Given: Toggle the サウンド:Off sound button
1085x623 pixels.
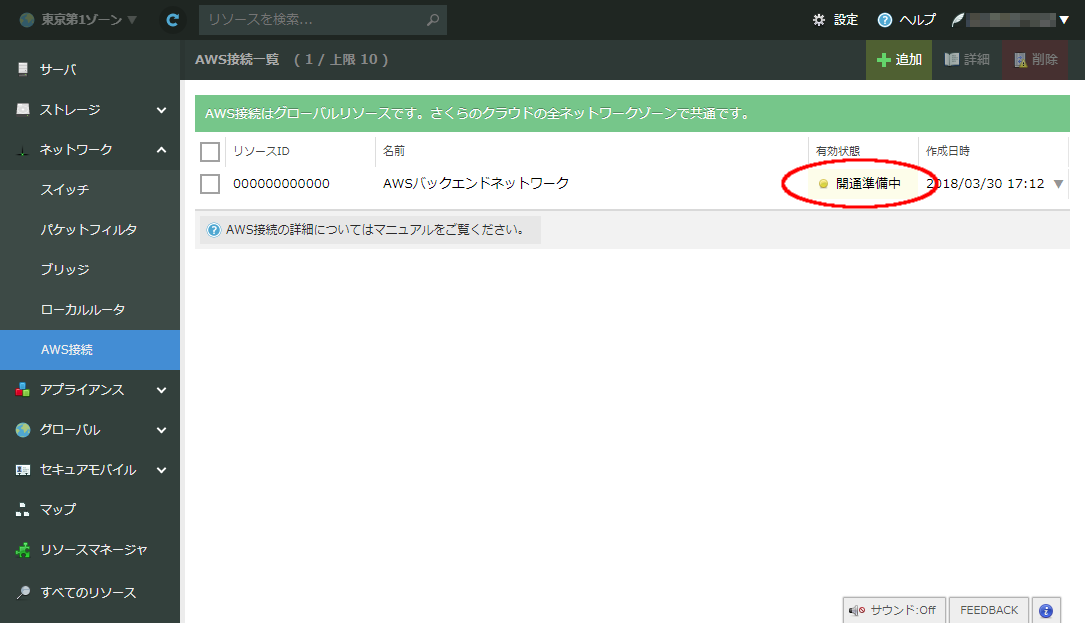Looking at the screenshot, I should pyautogui.click(x=892, y=610).
